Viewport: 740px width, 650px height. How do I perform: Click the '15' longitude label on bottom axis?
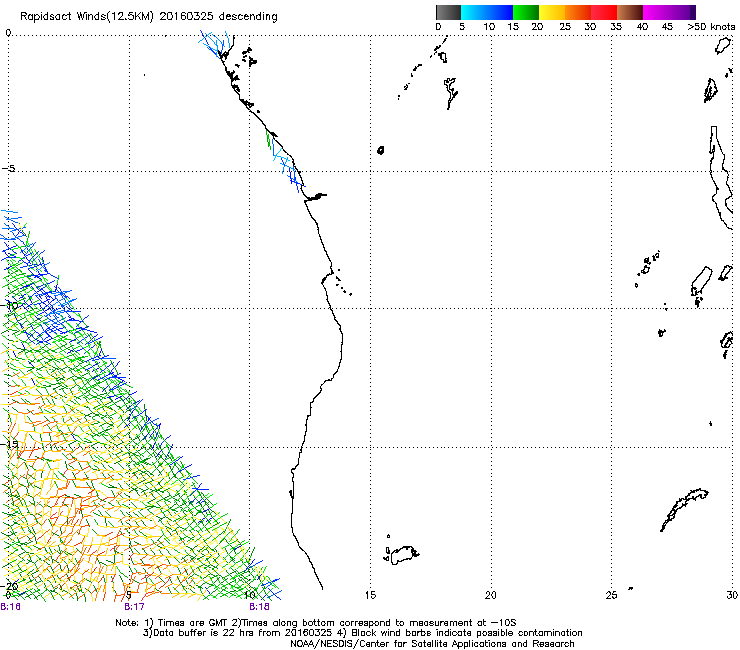pyautogui.click(x=370, y=595)
